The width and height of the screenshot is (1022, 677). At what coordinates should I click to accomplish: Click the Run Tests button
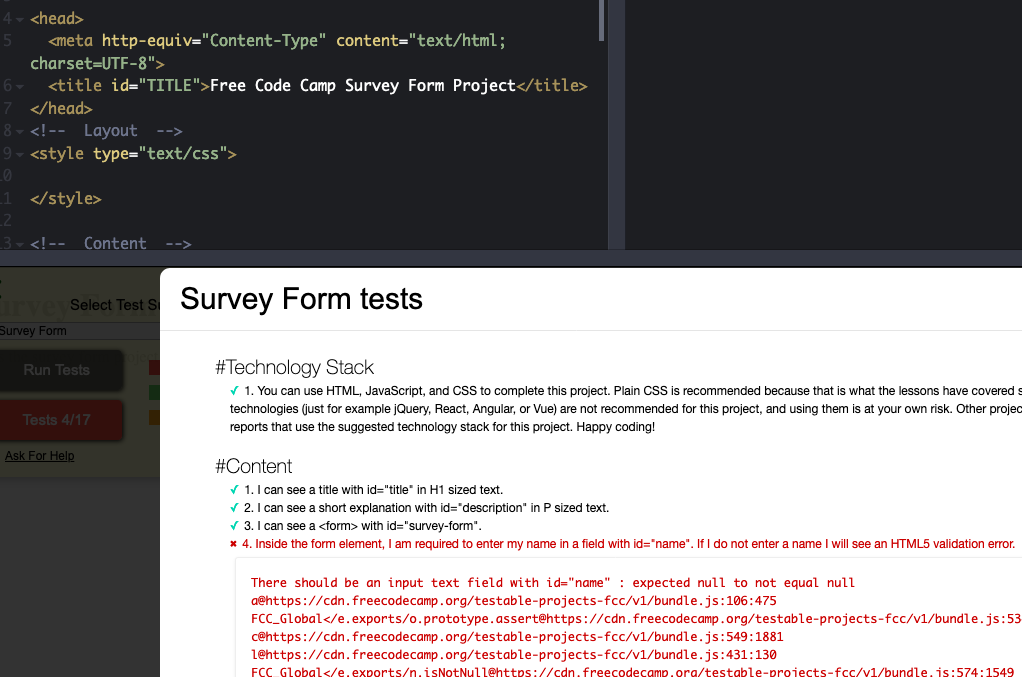coord(55,370)
